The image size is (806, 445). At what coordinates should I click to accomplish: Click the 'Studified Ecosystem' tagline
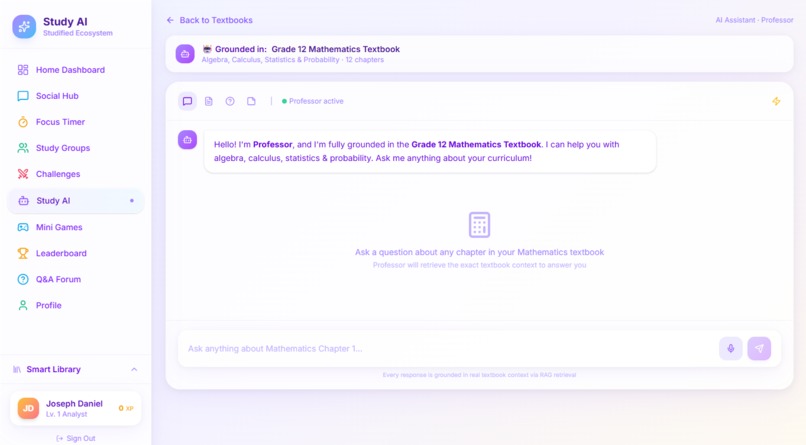coord(78,33)
